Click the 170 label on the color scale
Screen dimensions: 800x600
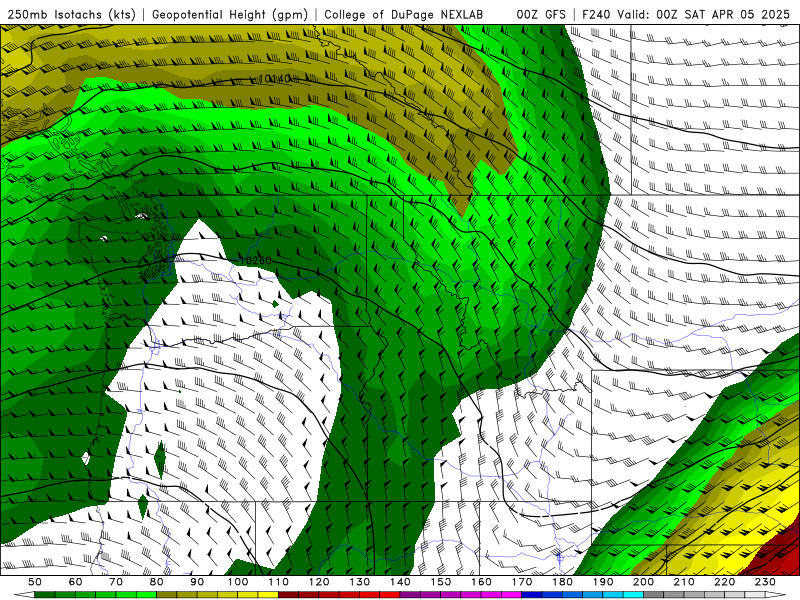[x=522, y=582]
